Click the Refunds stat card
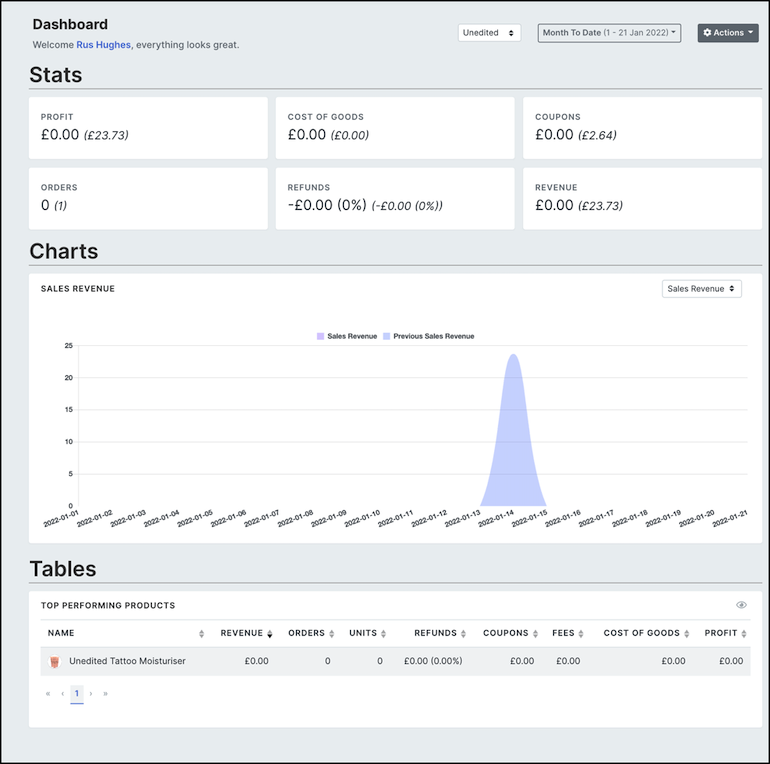The height and width of the screenshot is (764, 770). pos(395,198)
